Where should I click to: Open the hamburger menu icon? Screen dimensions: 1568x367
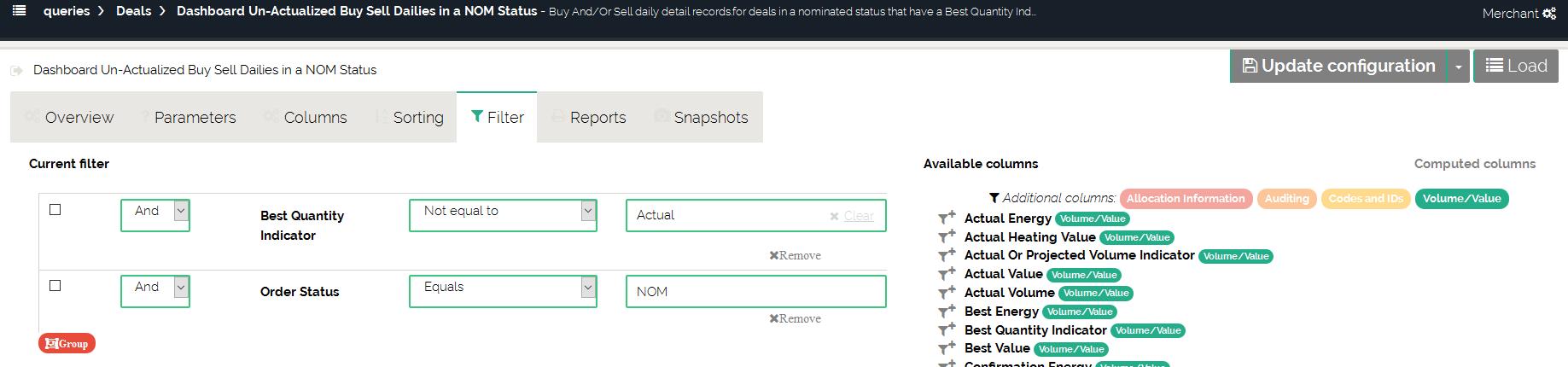(20, 11)
